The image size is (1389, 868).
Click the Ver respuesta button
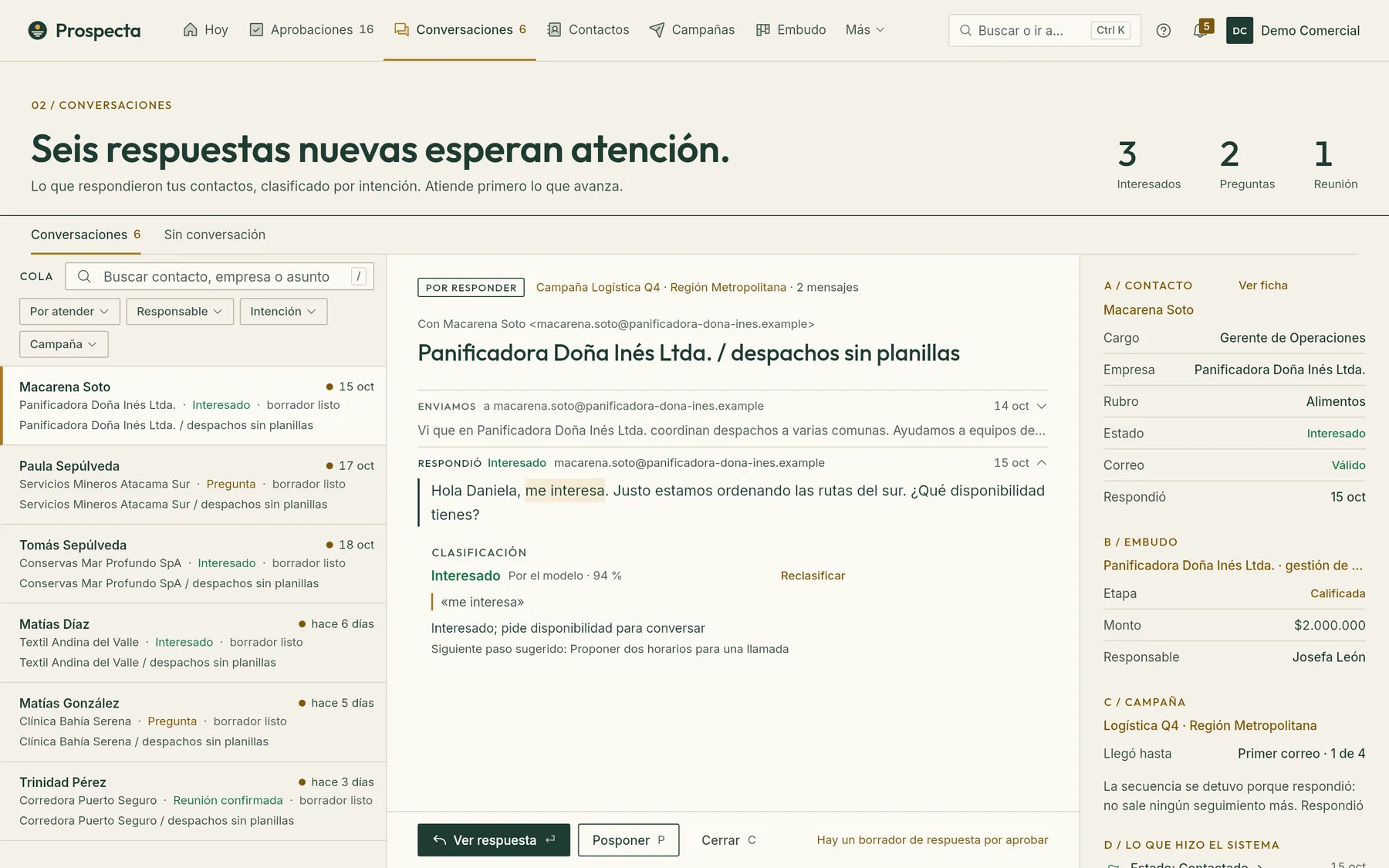[494, 840]
